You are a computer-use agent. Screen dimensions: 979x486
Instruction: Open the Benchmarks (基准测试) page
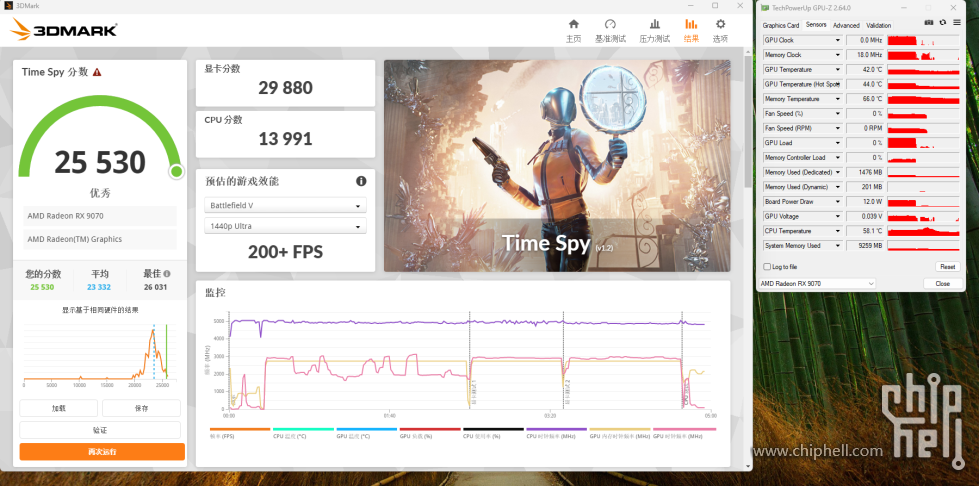(610, 31)
